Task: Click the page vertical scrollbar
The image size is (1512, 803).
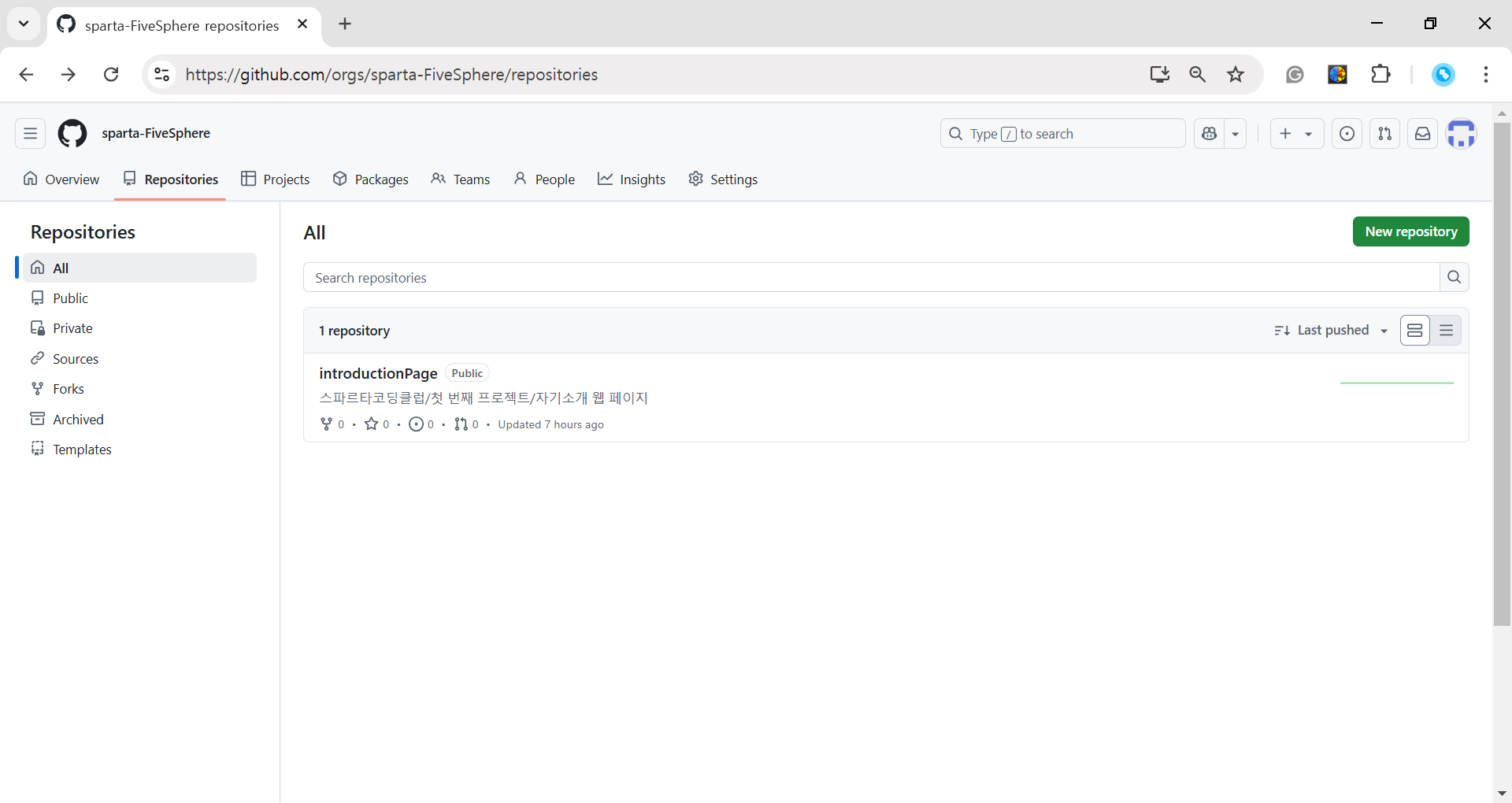Action: 1502,374
